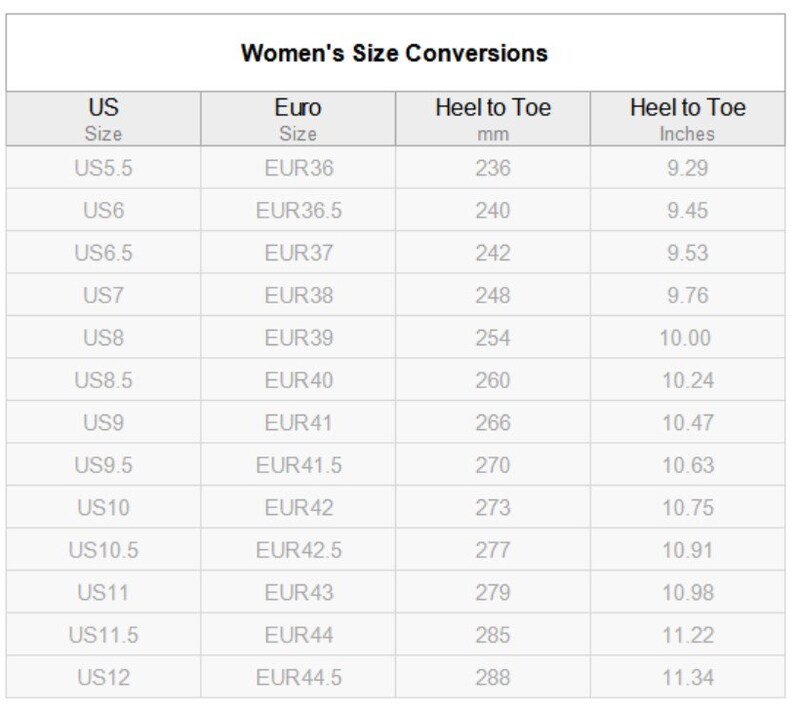Click the Heel to Toe Inches header
Screen dimensions: 800x712
coord(687,119)
